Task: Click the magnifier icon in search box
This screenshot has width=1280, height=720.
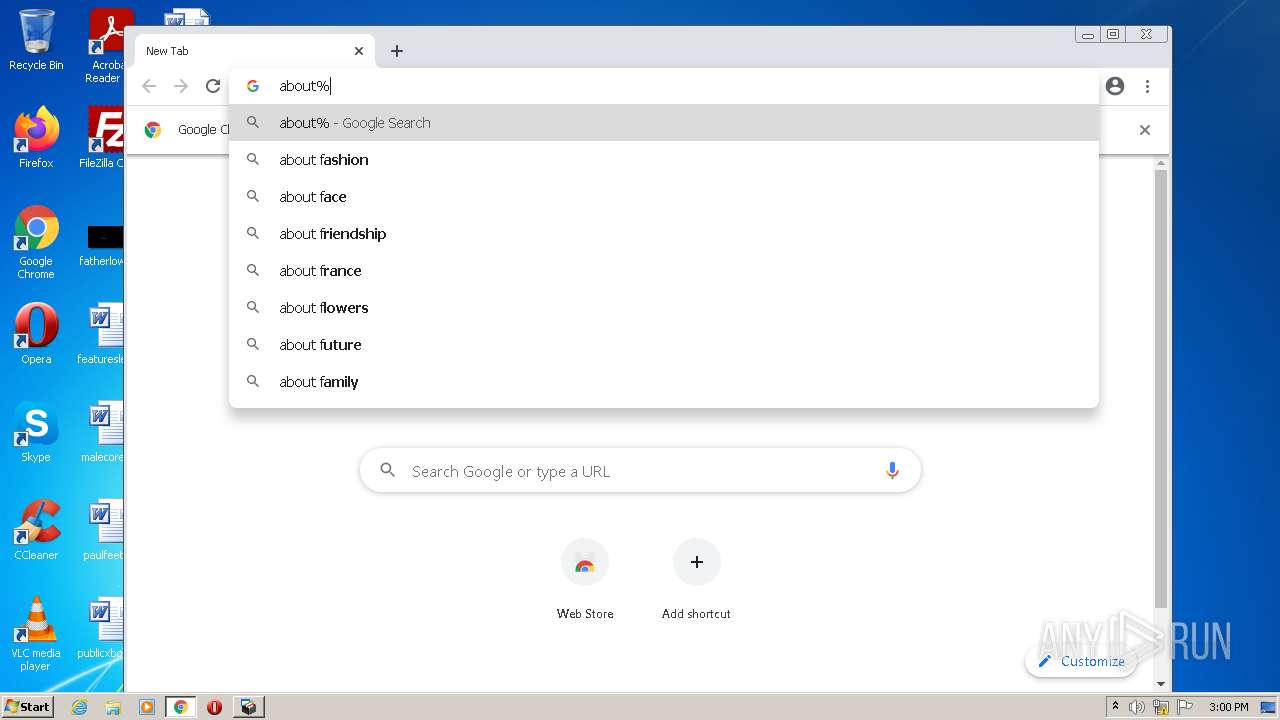Action: tap(388, 471)
